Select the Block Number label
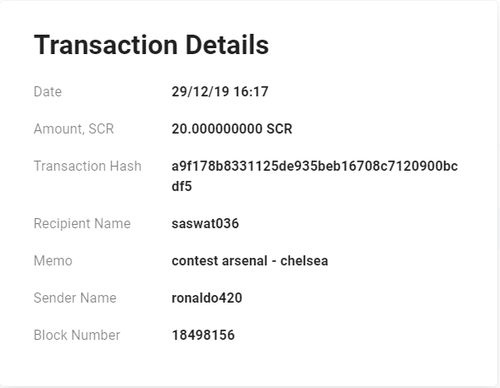 (x=77, y=335)
